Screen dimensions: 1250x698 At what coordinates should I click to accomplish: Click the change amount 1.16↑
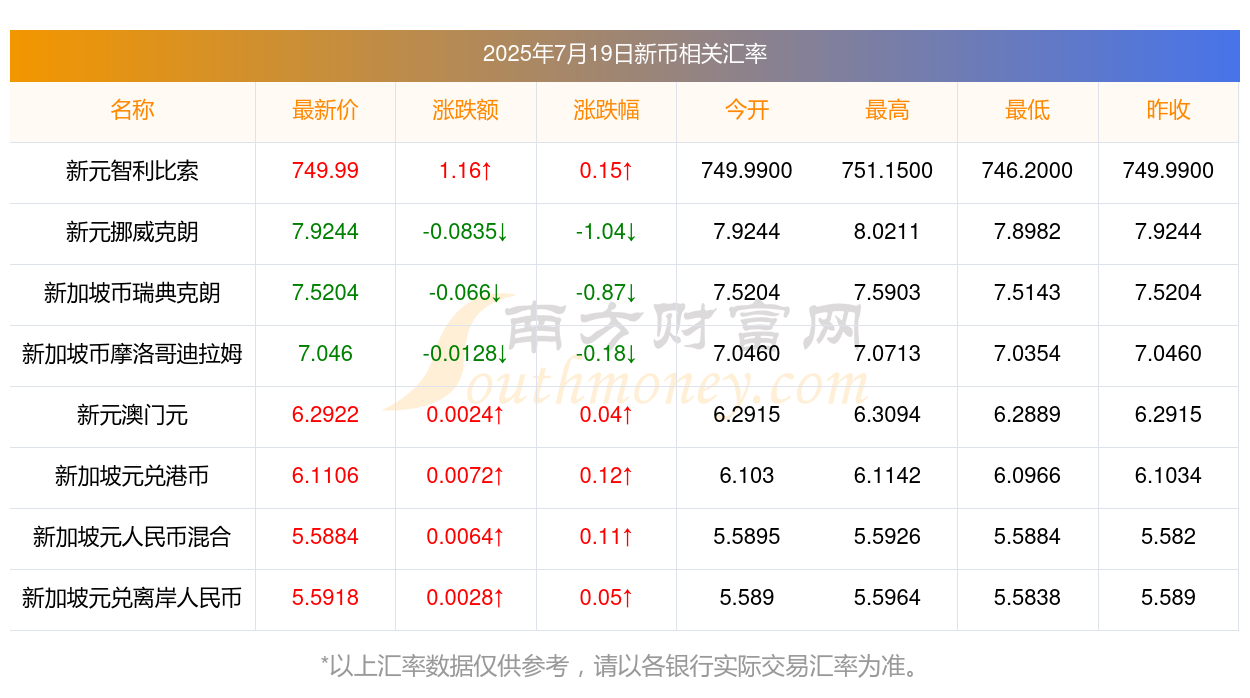point(466,171)
